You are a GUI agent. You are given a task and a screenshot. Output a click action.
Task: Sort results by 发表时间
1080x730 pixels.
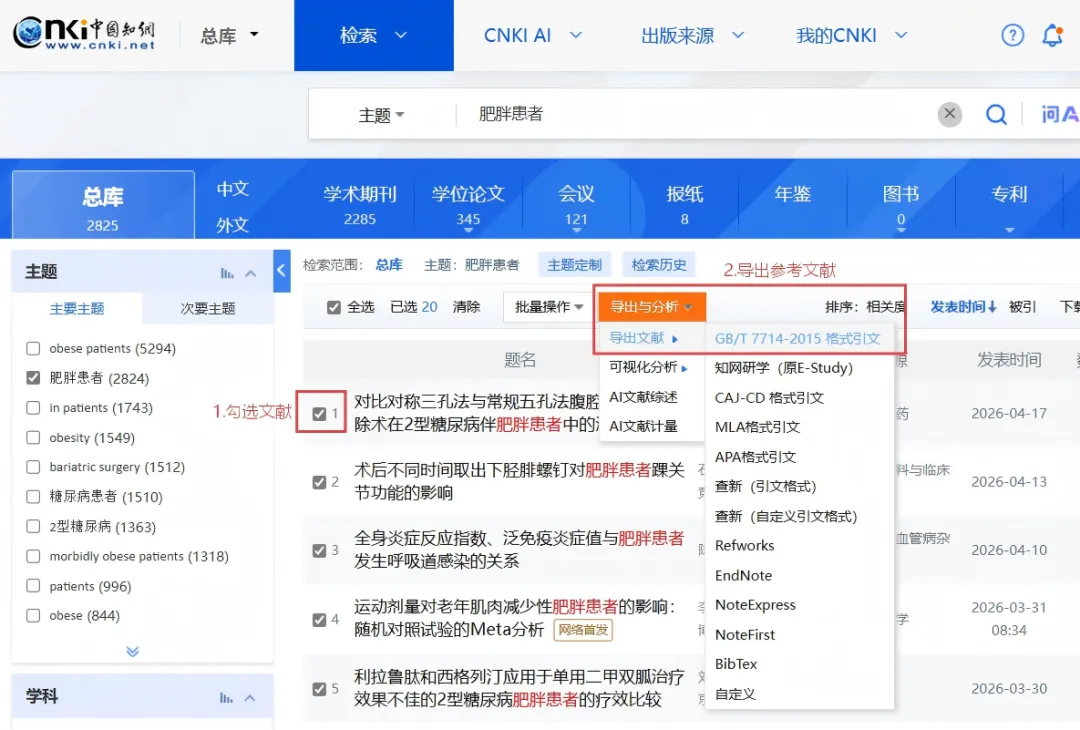tap(963, 307)
